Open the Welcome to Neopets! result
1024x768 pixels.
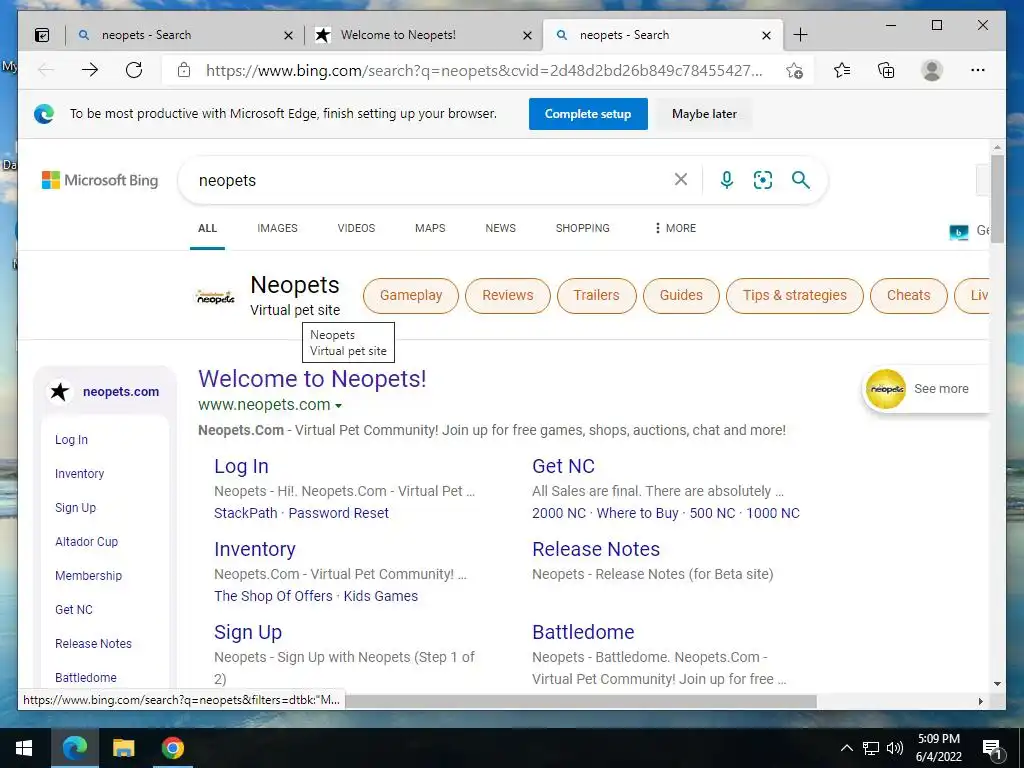(x=313, y=379)
